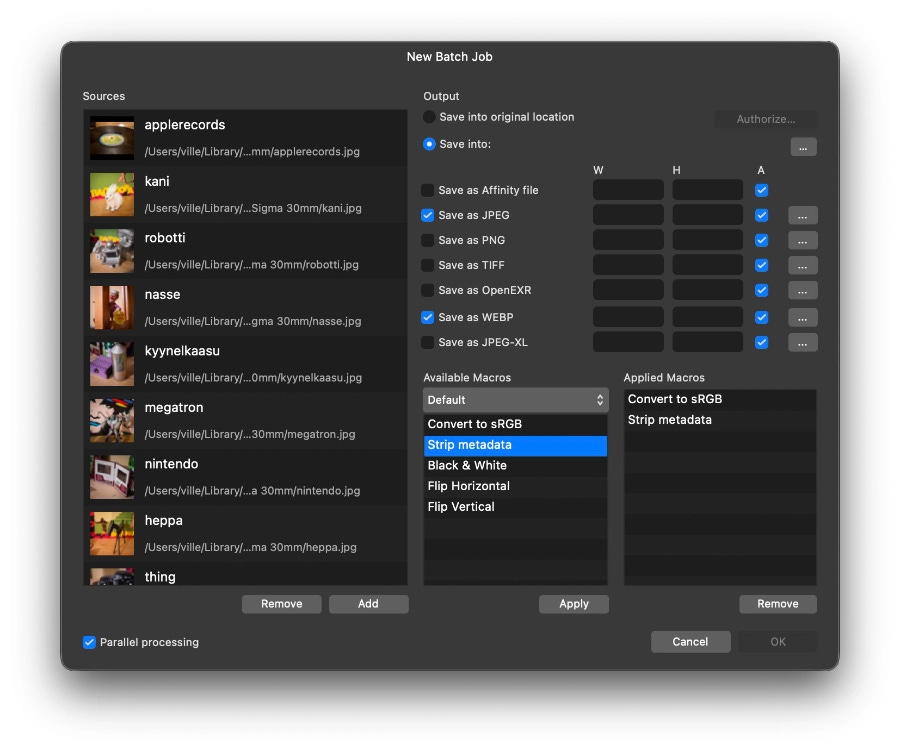Open options for Save as WEBP
This screenshot has width=900, height=751.
coord(802,317)
